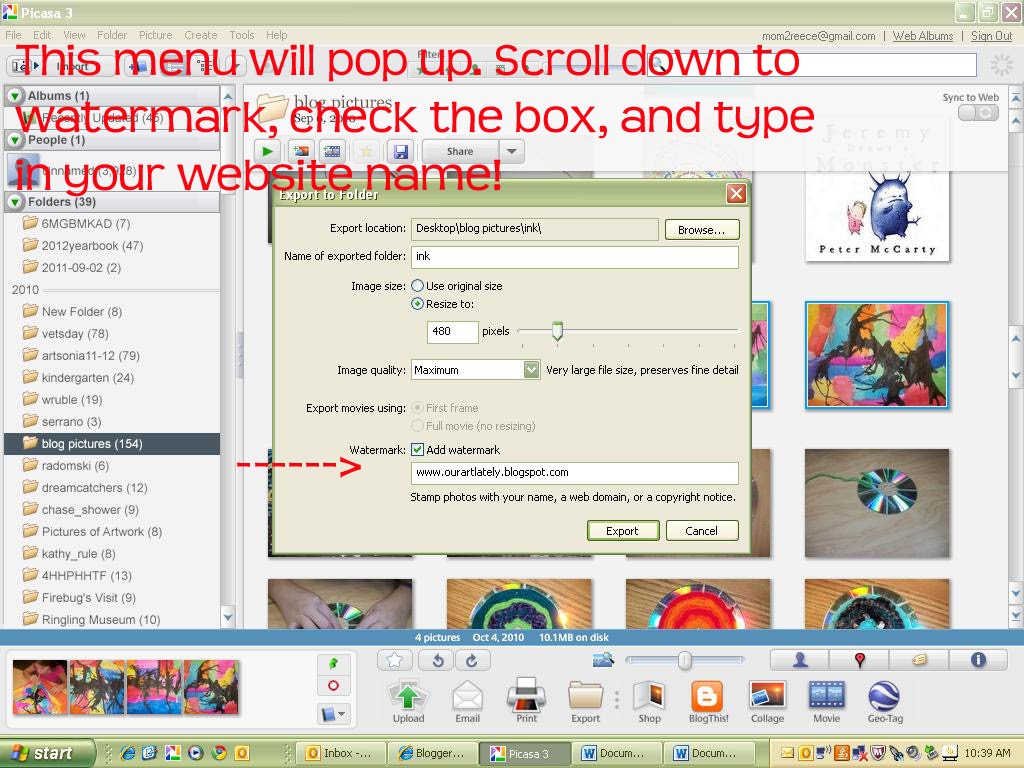Screen dimensions: 1024x768
Task: Select the CD weaving thumbnail on wood
Action: point(876,503)
